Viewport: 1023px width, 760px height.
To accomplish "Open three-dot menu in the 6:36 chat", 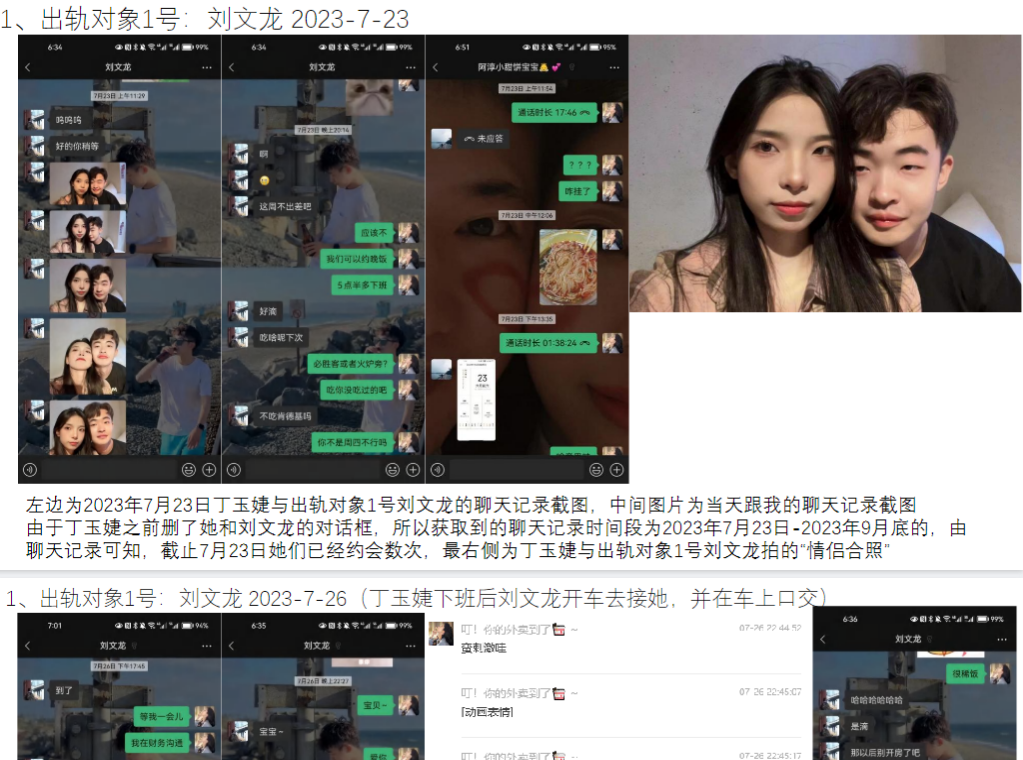I will click(x=1002, y=639).
